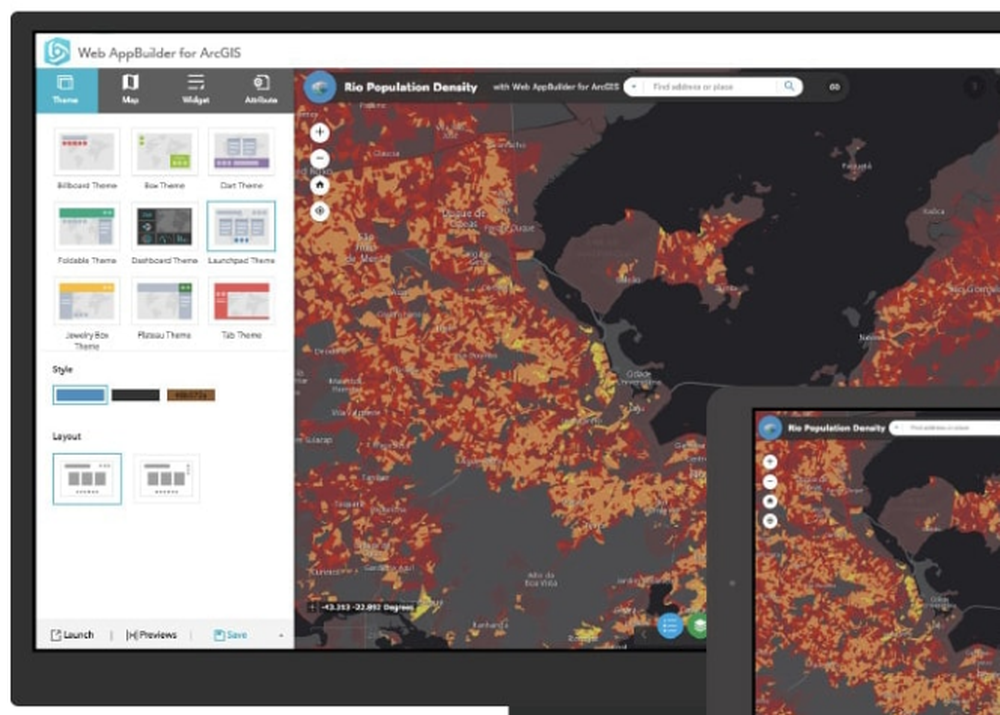The width and height of the screenshot is (1000, 715).
Task: Select the brown style swatch
Action: pyautogui.click(x=191, y=395)
